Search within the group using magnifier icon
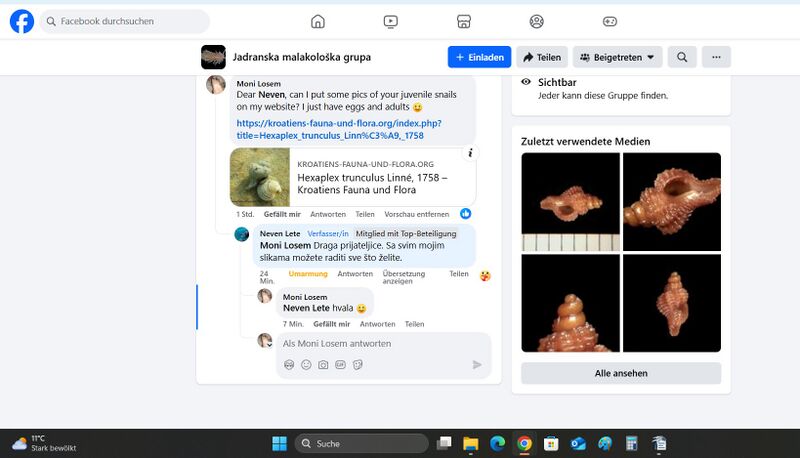Screen dimensions: 800x458 [682, 57]
